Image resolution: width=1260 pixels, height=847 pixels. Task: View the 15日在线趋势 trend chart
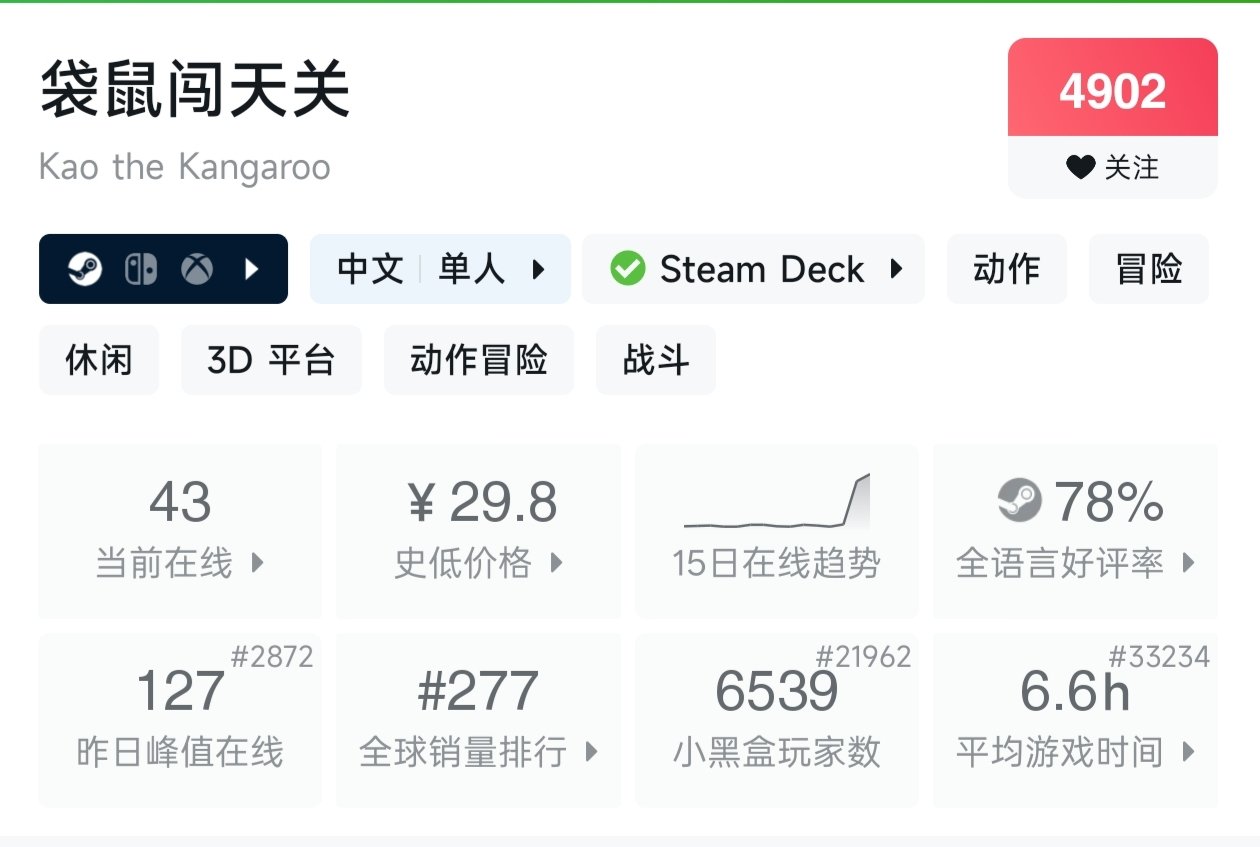click(777, 531)
